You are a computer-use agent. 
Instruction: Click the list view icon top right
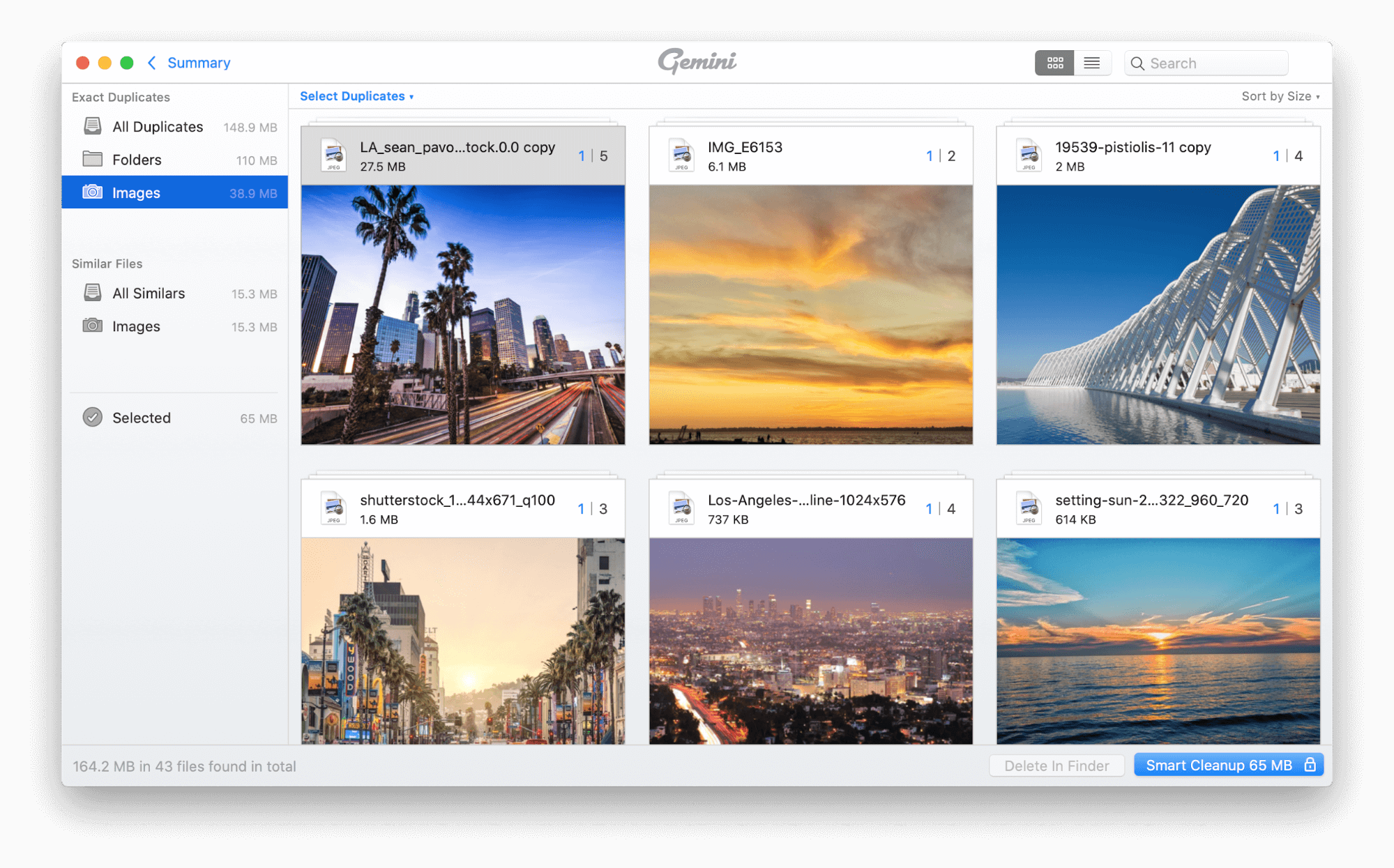pos(1092,62)
